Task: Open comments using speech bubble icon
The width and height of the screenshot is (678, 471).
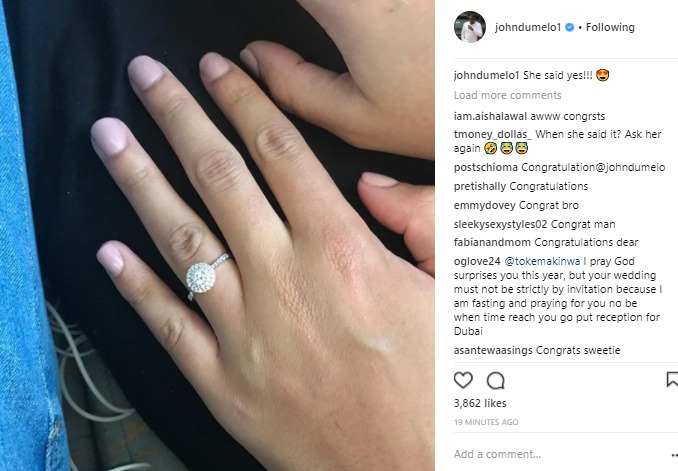Action: tap(496, 381)
